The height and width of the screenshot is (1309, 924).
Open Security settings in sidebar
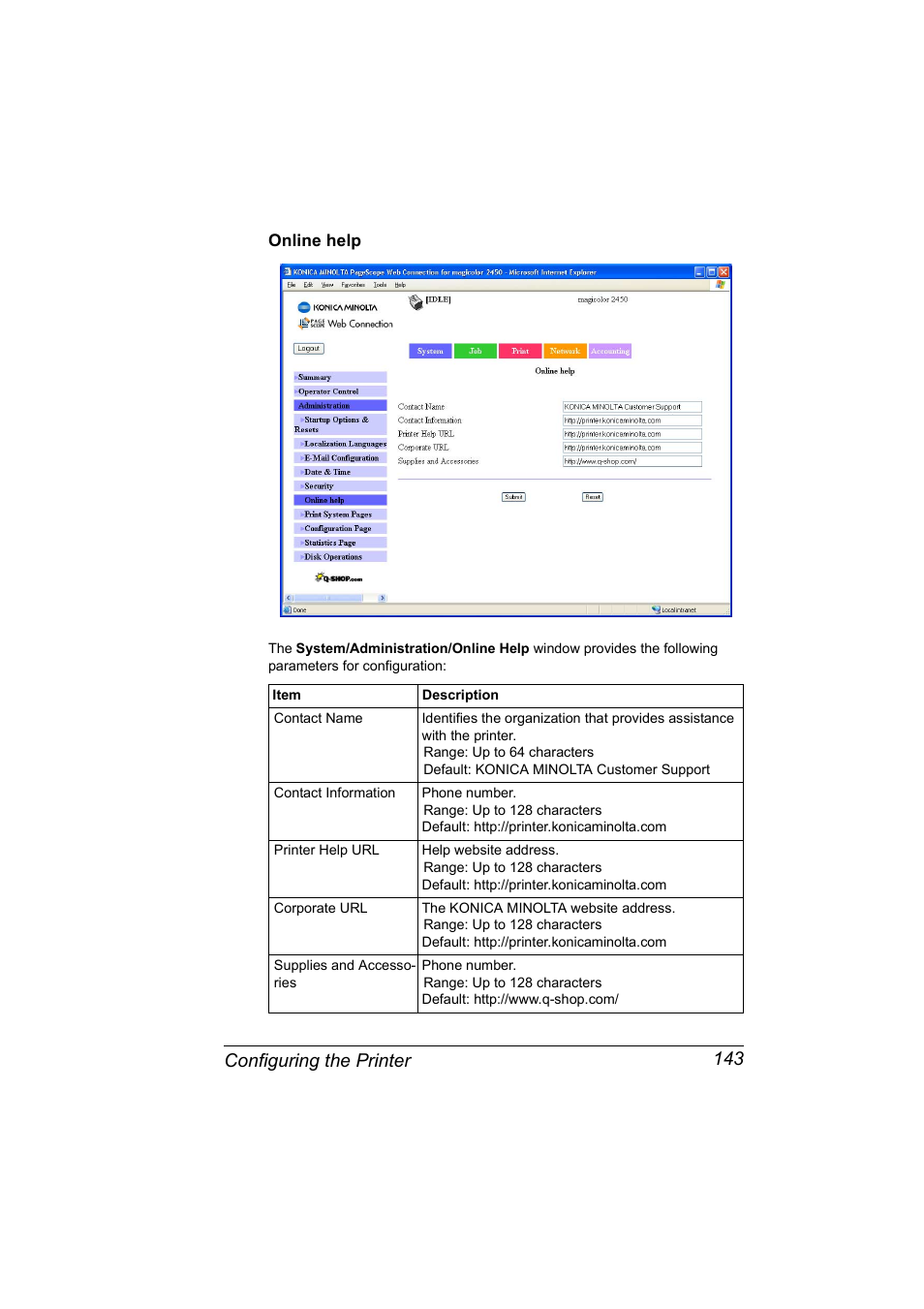click(340, 486)
